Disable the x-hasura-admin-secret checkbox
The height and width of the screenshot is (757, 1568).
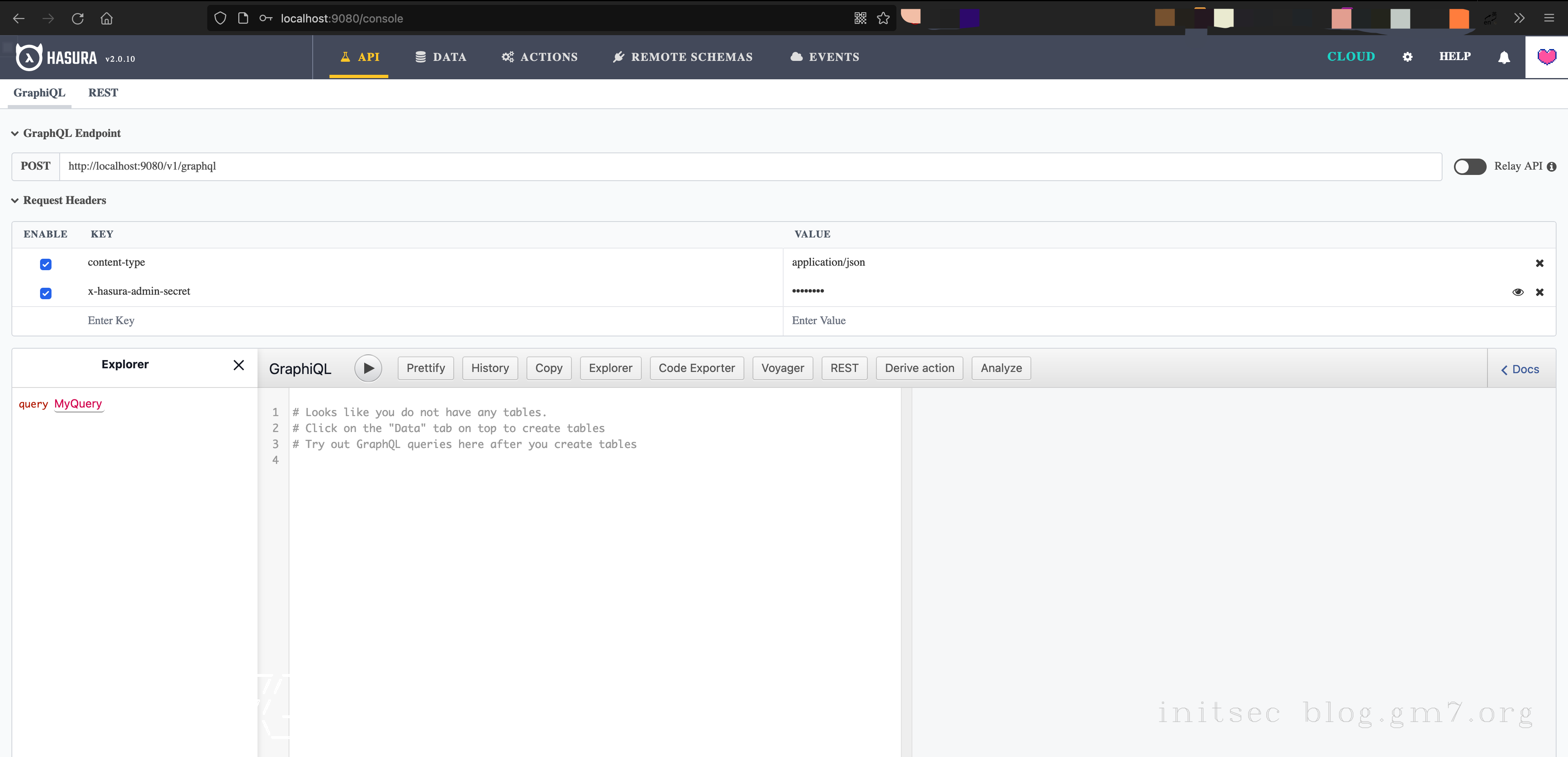tap(46, 293)
